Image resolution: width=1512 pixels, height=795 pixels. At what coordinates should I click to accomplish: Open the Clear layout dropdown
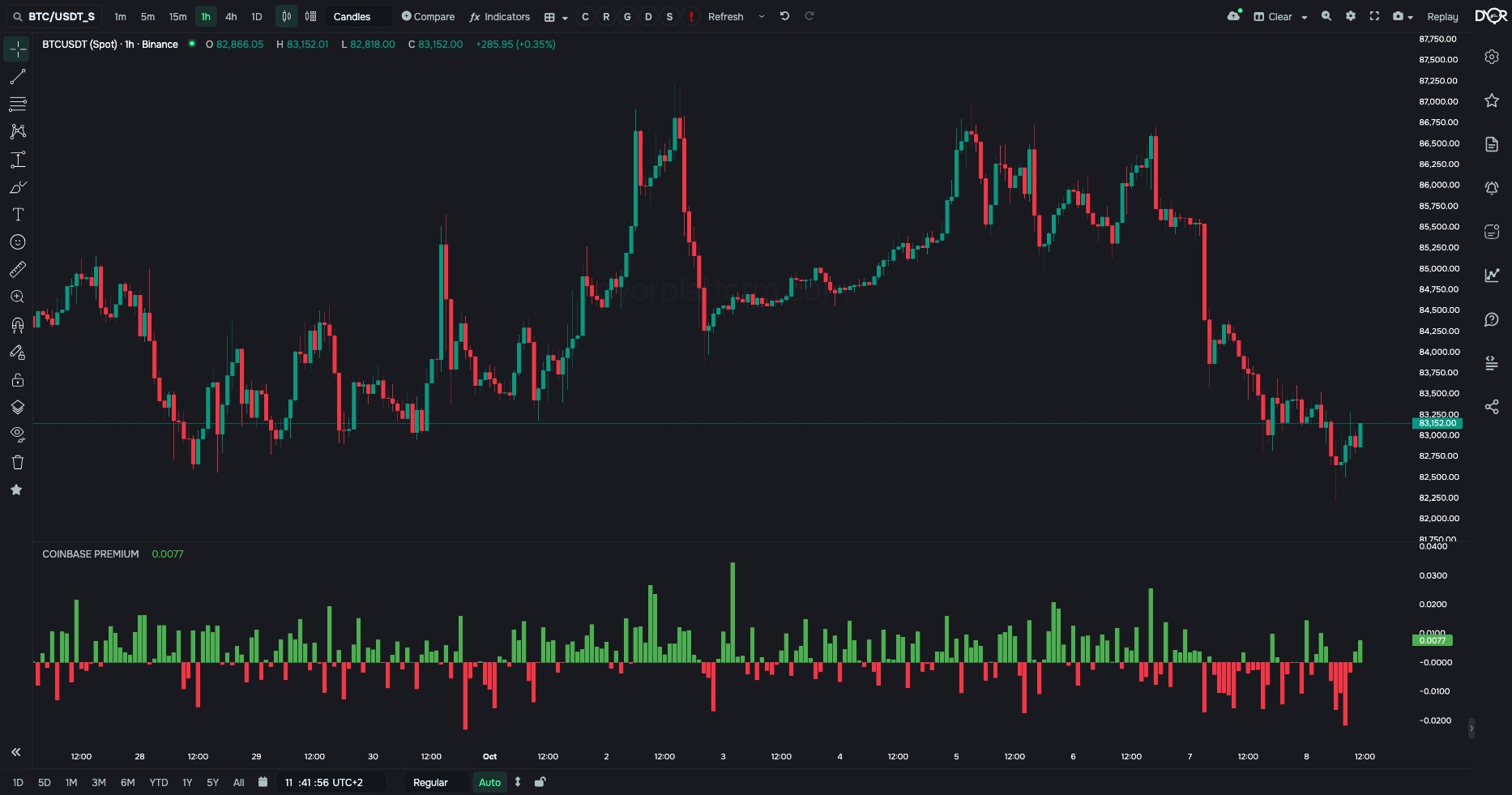pos(1280,16)
